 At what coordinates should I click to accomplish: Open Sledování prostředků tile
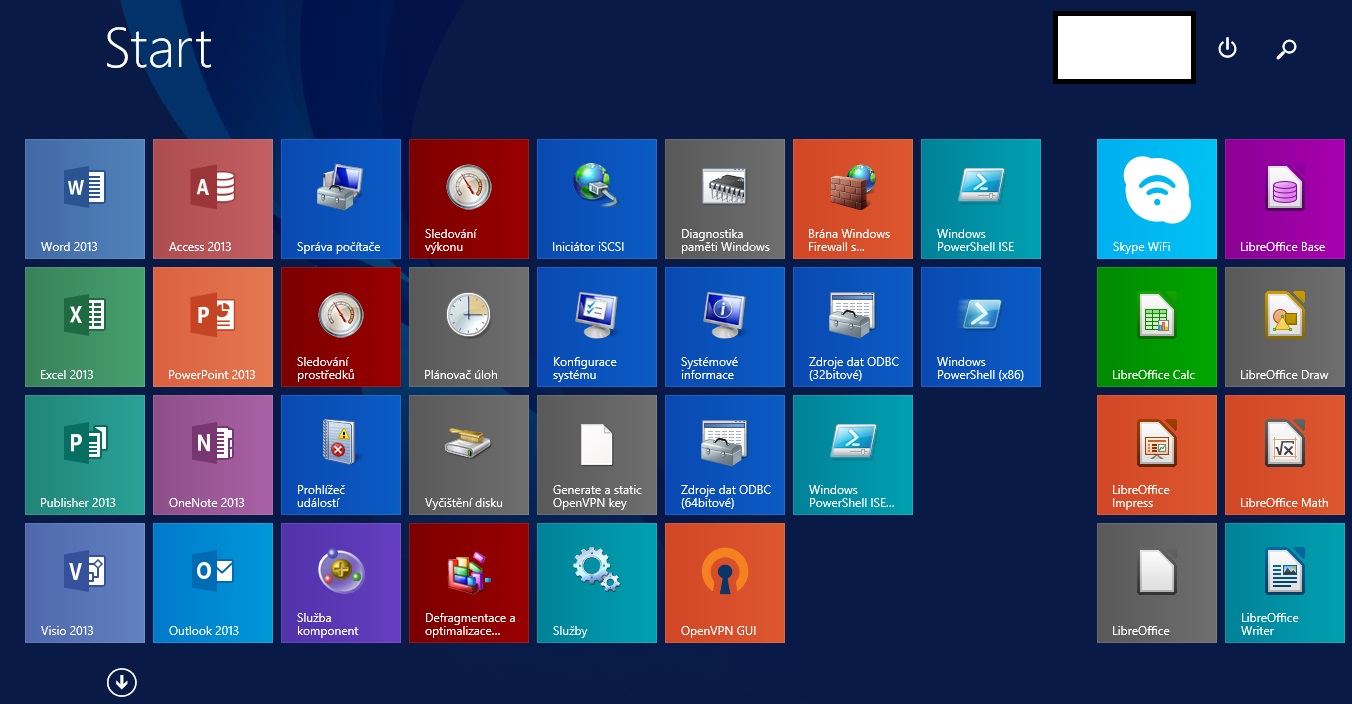[x=341, y=327]
